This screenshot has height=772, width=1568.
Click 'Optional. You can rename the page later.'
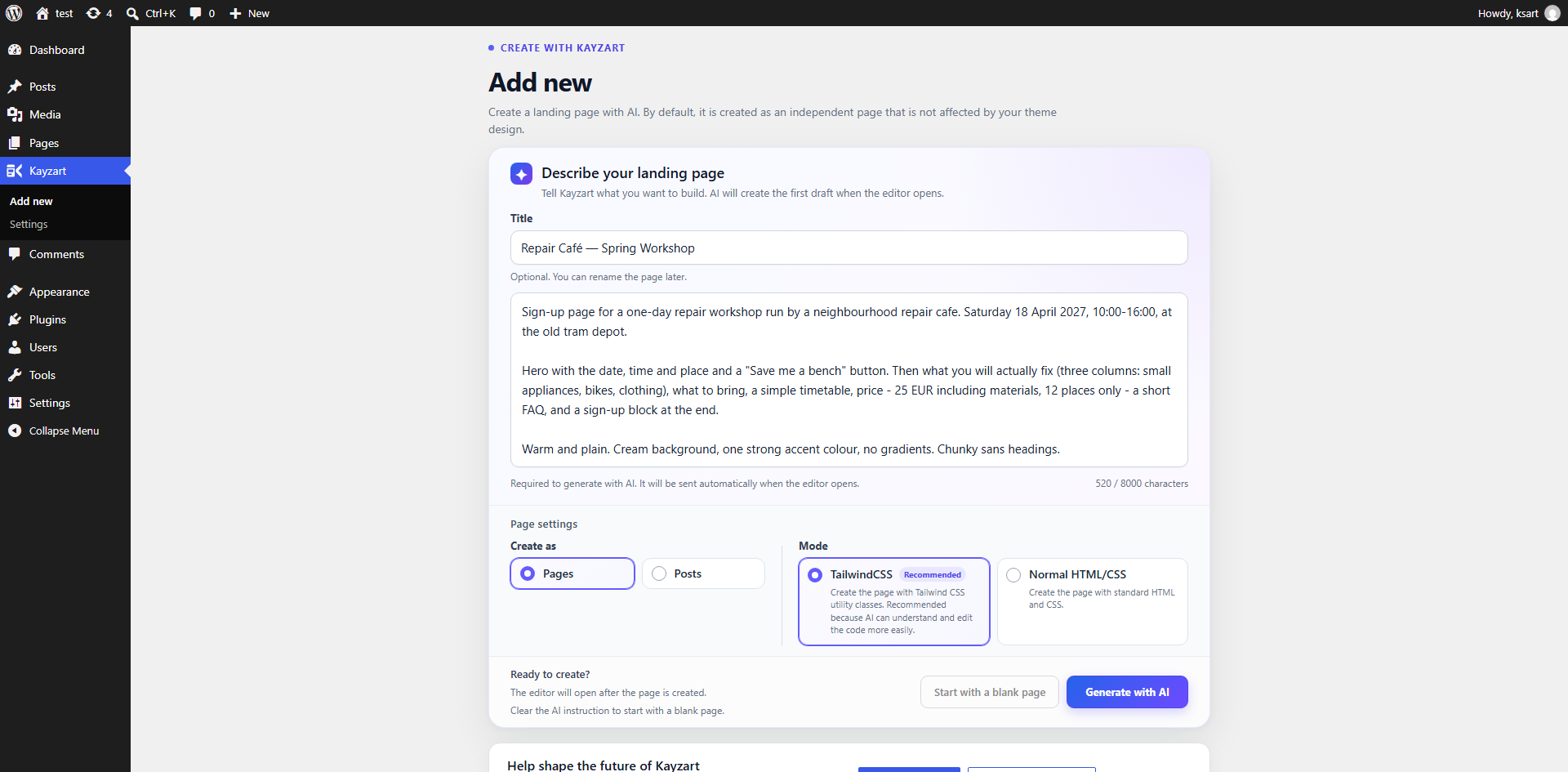pos(599,277)
